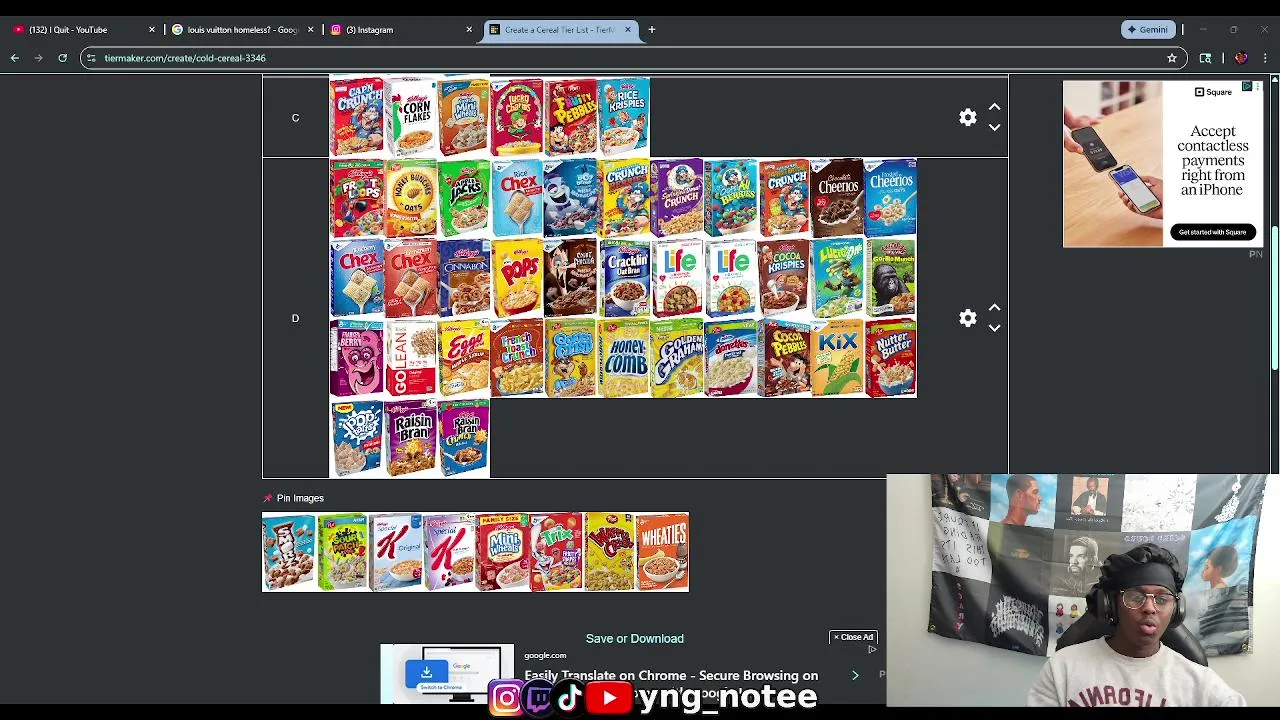Open the Chrome profile avatar

coord(1241,58)
